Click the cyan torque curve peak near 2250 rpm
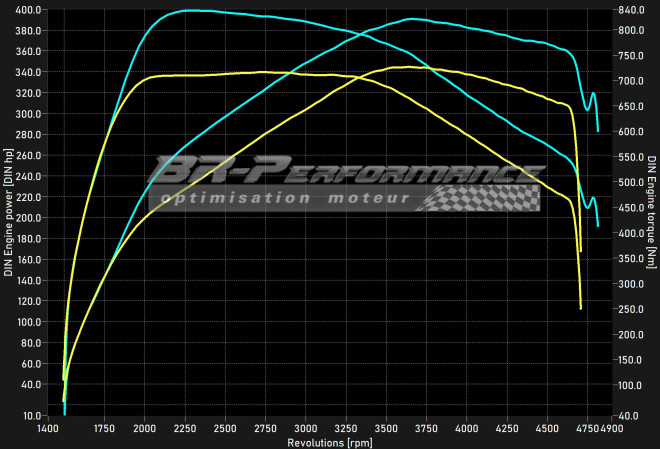 point(187,10)
